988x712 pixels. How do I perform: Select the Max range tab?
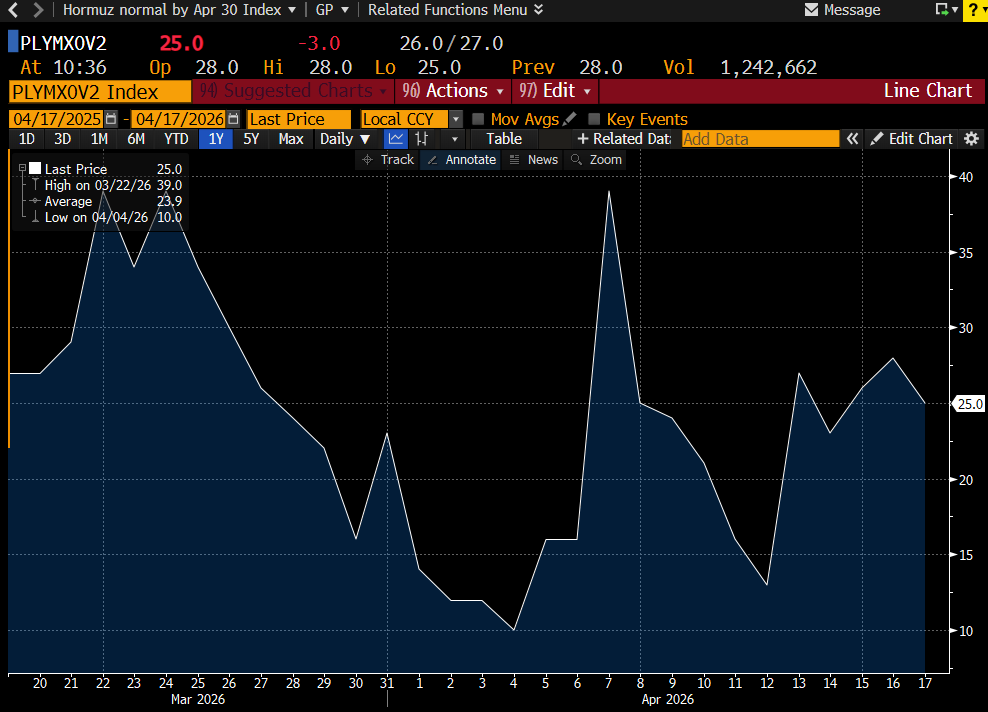290,139
